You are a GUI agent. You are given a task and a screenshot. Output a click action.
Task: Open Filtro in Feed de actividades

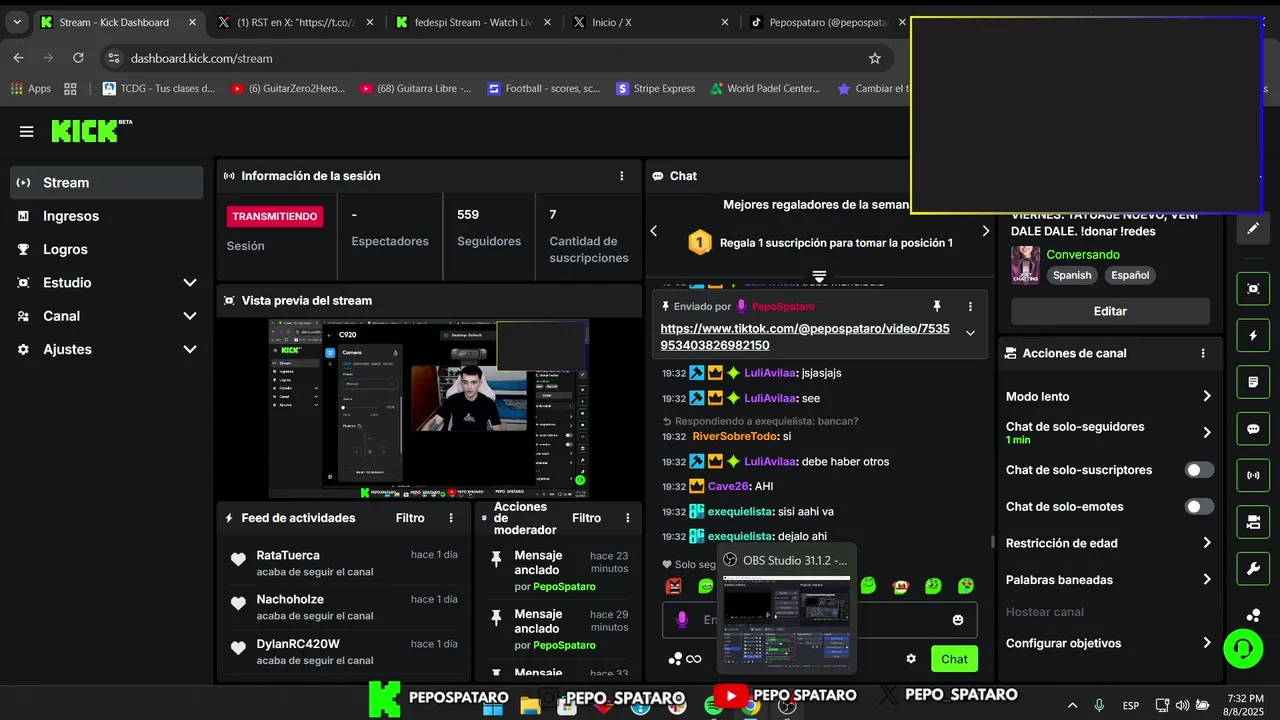(410, 518)
